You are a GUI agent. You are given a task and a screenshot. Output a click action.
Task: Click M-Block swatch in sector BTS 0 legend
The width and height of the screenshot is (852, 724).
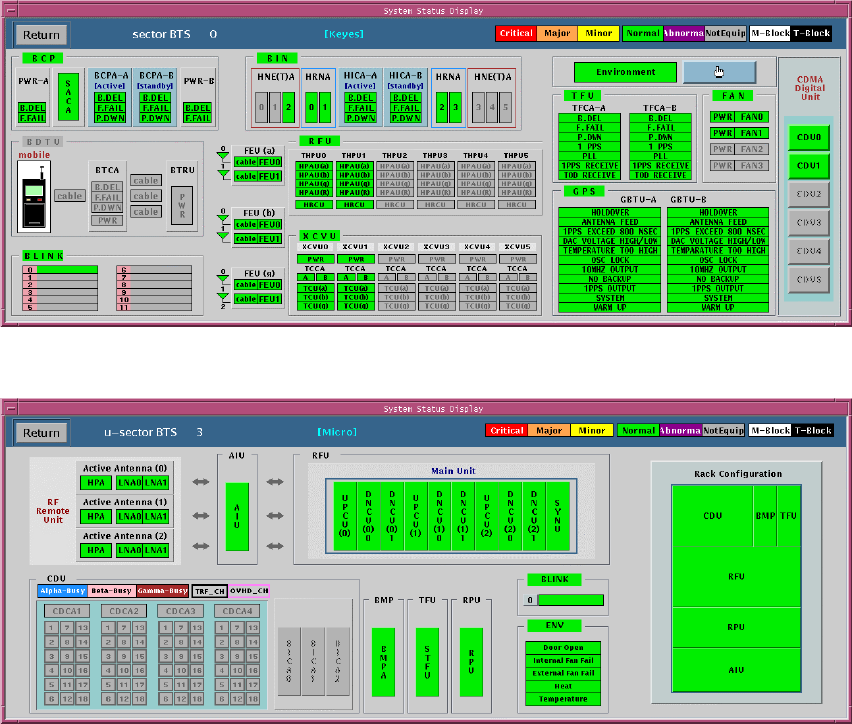click(770, 33)
